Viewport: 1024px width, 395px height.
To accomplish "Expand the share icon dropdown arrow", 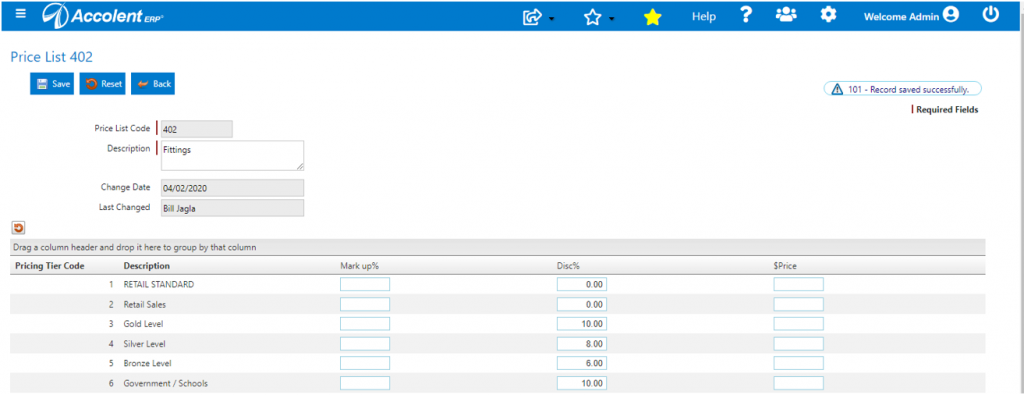I will 552,19.
